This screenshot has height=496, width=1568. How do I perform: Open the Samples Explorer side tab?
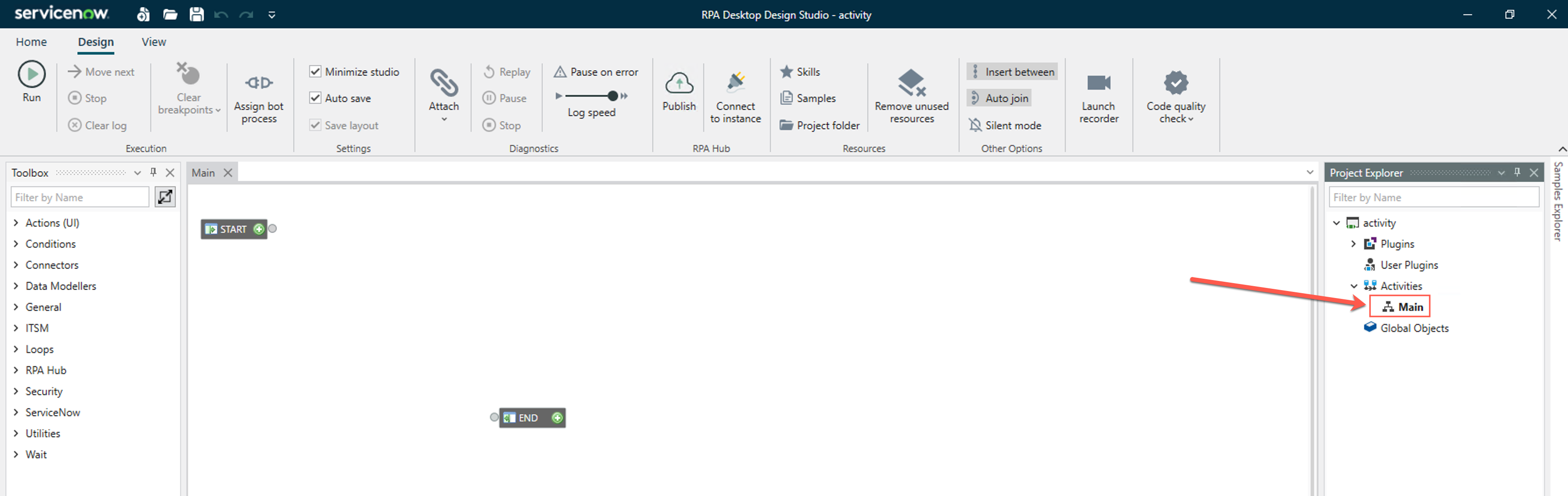pos(1558,201)
